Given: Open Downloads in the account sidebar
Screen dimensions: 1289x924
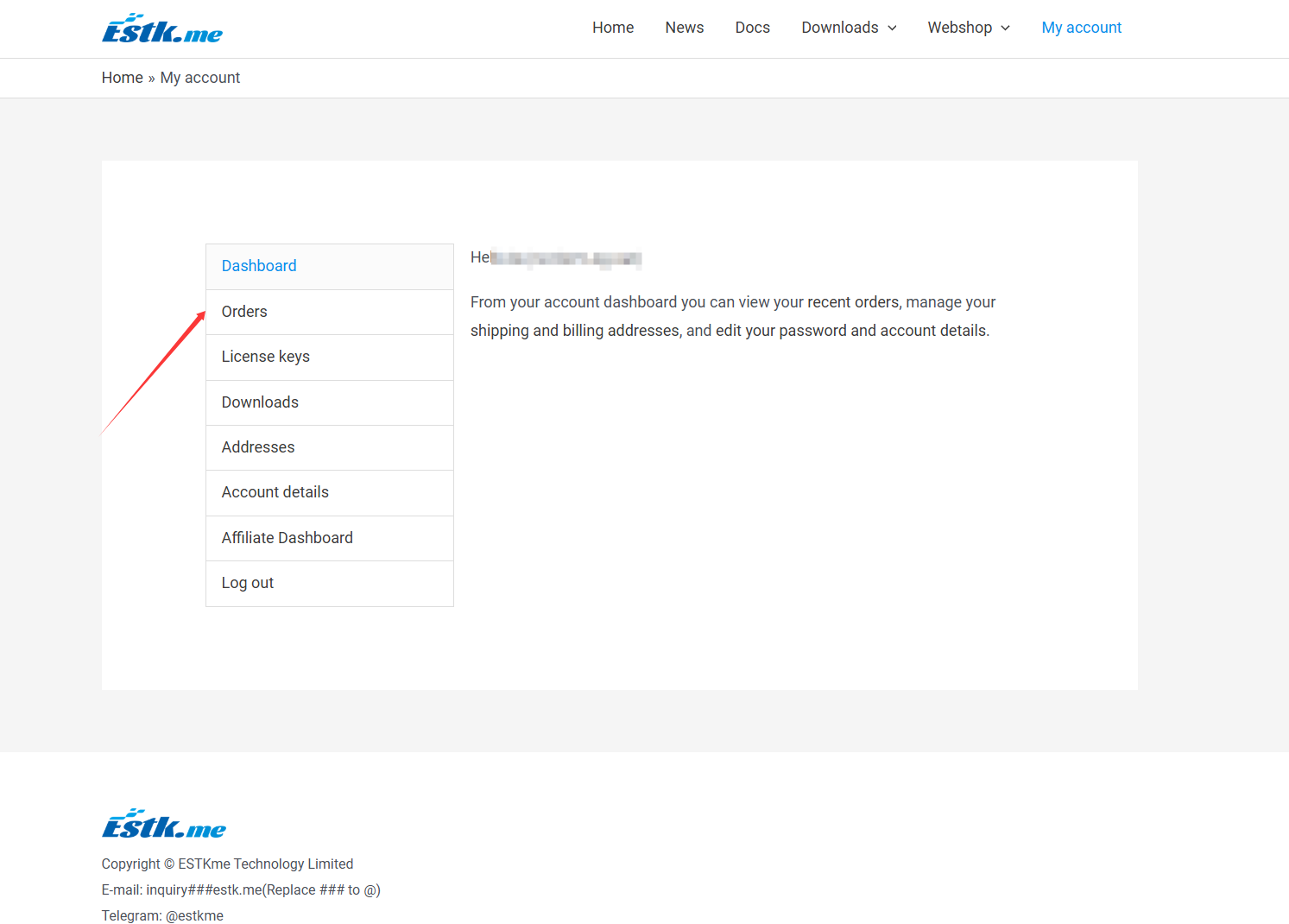Looking at the screenshot, I should click(260, 402).
